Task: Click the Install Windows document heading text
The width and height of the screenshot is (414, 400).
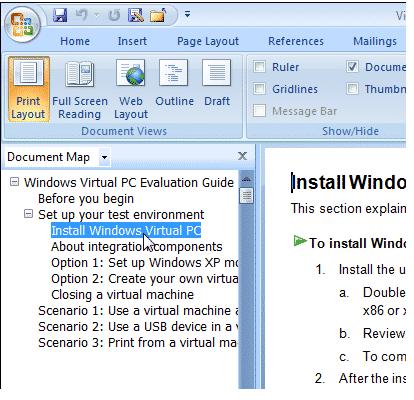Action: [349, 182]
